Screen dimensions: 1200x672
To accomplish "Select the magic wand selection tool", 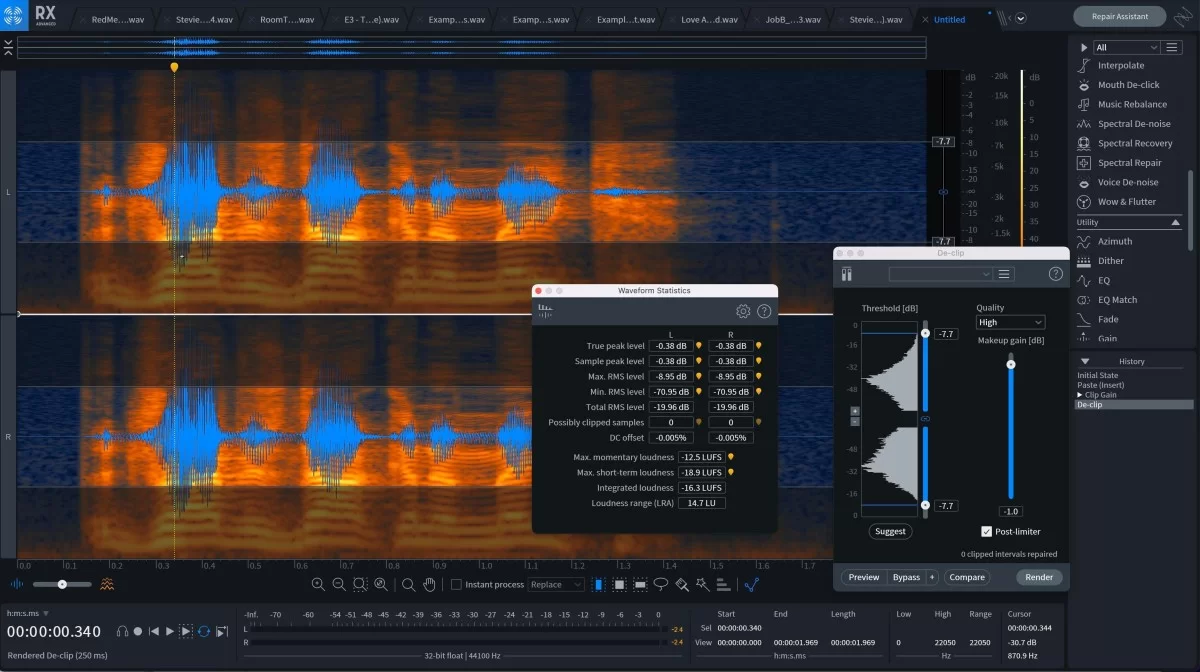I will [x=703, y=584].
